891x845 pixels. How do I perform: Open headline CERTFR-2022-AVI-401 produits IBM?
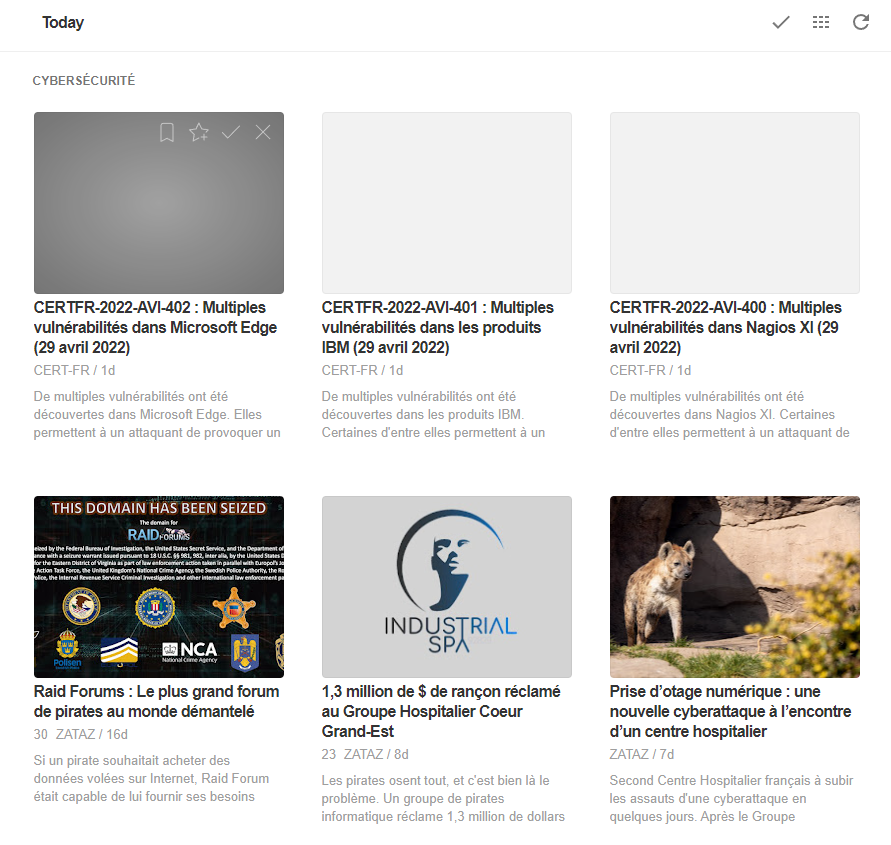click(x=438, y=327)
